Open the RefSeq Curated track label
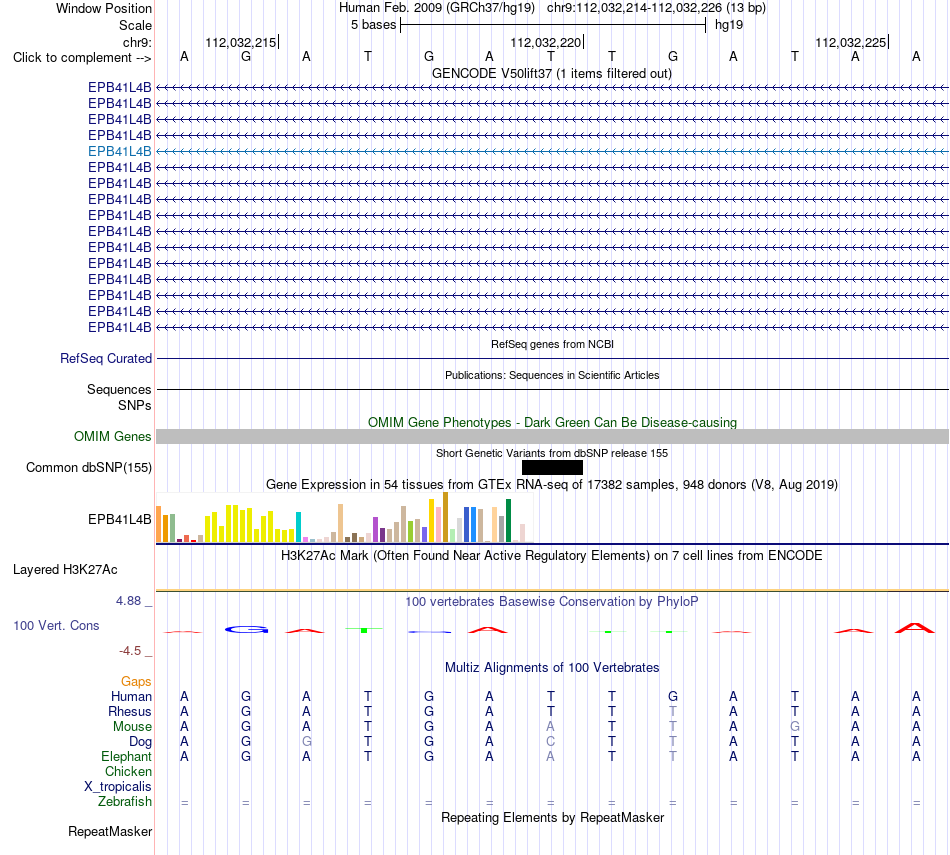The width and height of the screenshot is (950, 855). coord(105,359)
